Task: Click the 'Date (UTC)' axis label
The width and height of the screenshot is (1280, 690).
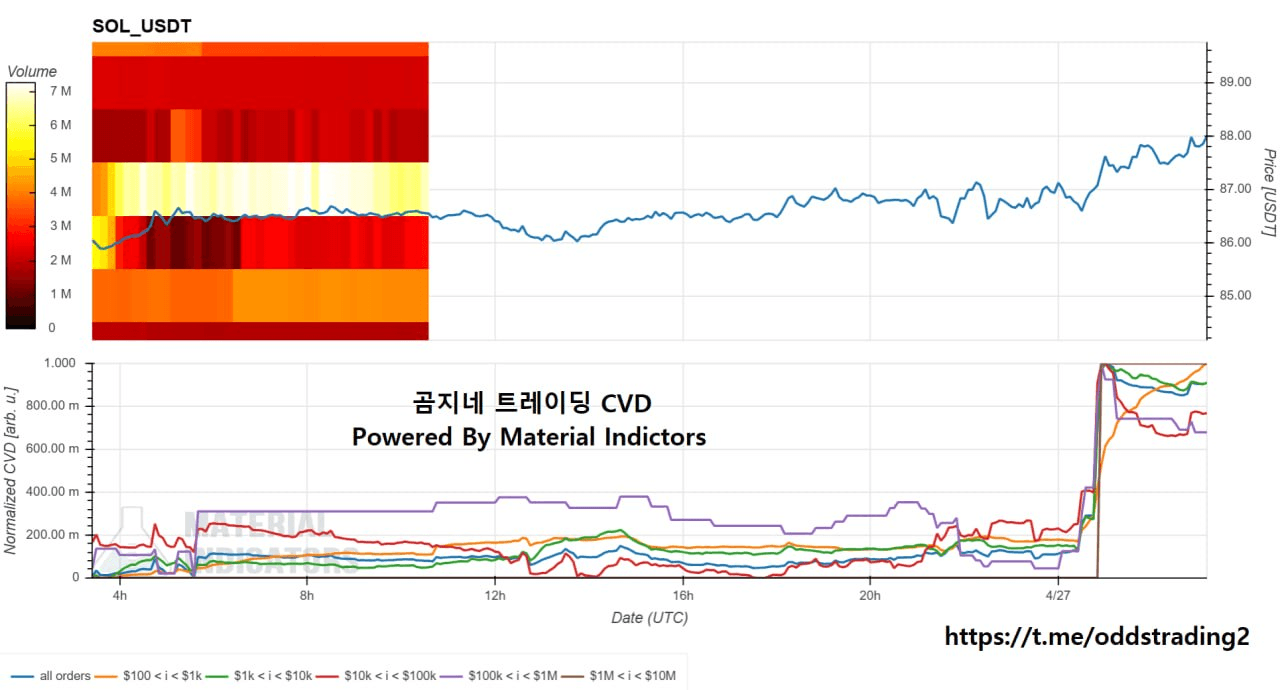Action: 649,618
